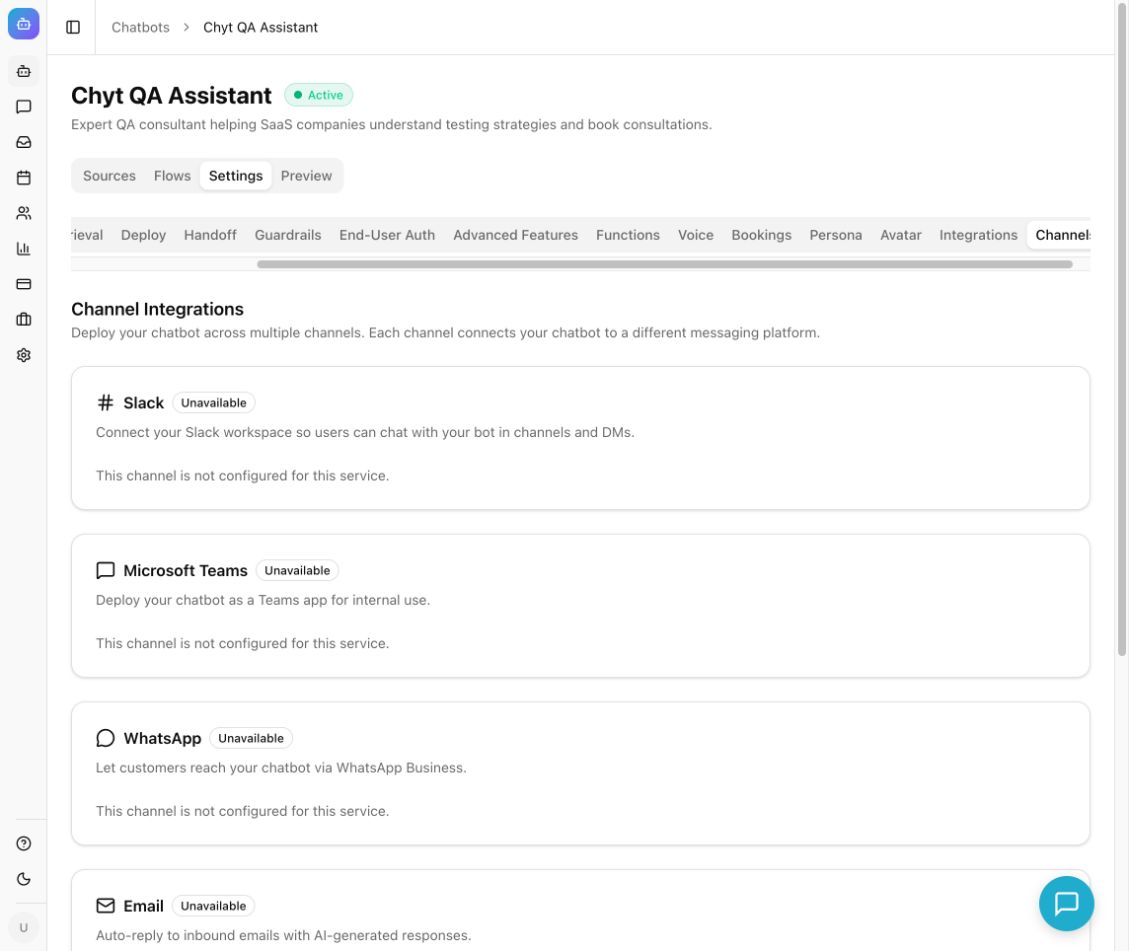Switch to the Preview tab
Screen dimensions: 1129x951
306,176
